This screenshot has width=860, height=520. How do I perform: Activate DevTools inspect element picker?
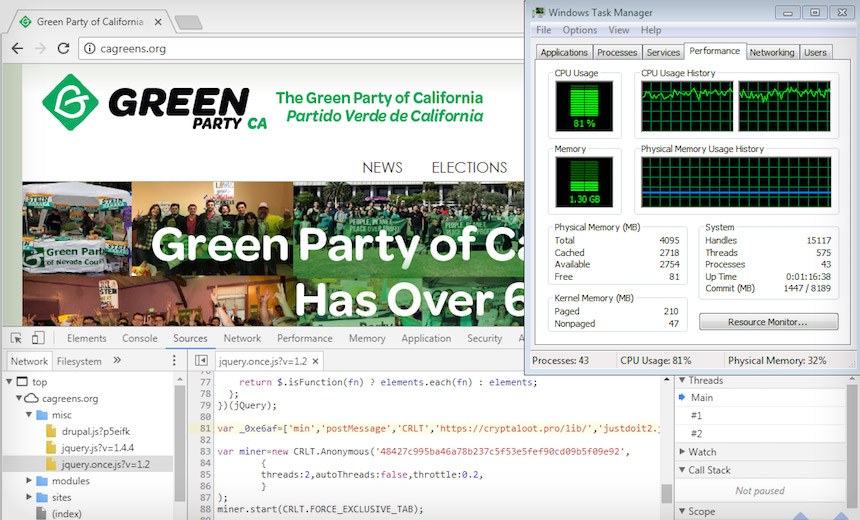coord(16,338)
